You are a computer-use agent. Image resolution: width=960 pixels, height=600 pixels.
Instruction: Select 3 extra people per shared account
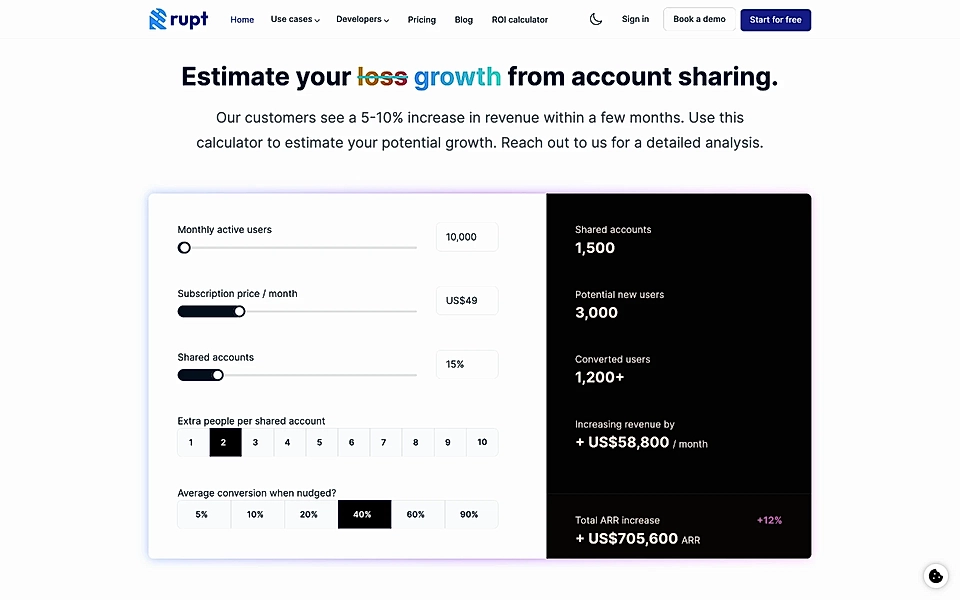tap(256, 442)
